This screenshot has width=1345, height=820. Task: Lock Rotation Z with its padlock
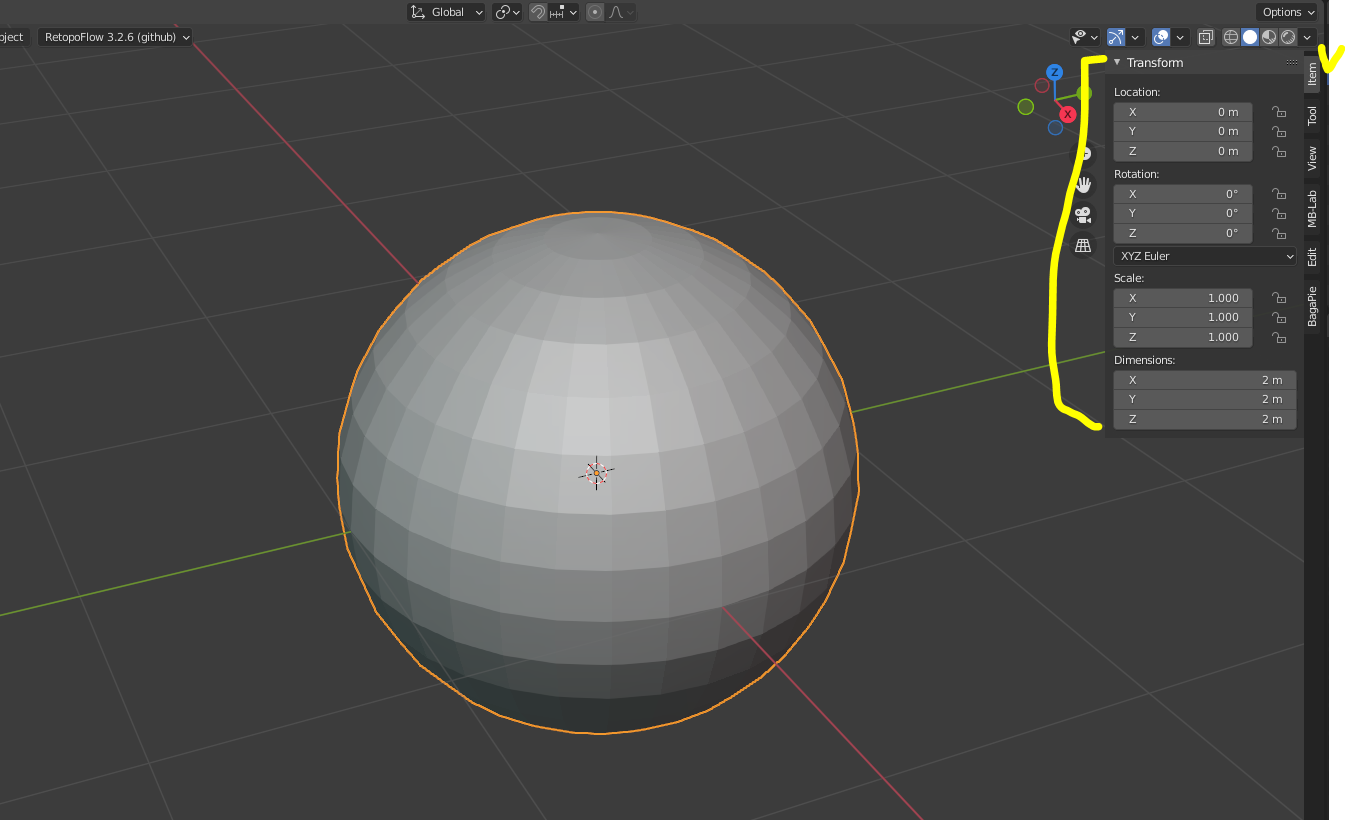(x=1278, y=233)
